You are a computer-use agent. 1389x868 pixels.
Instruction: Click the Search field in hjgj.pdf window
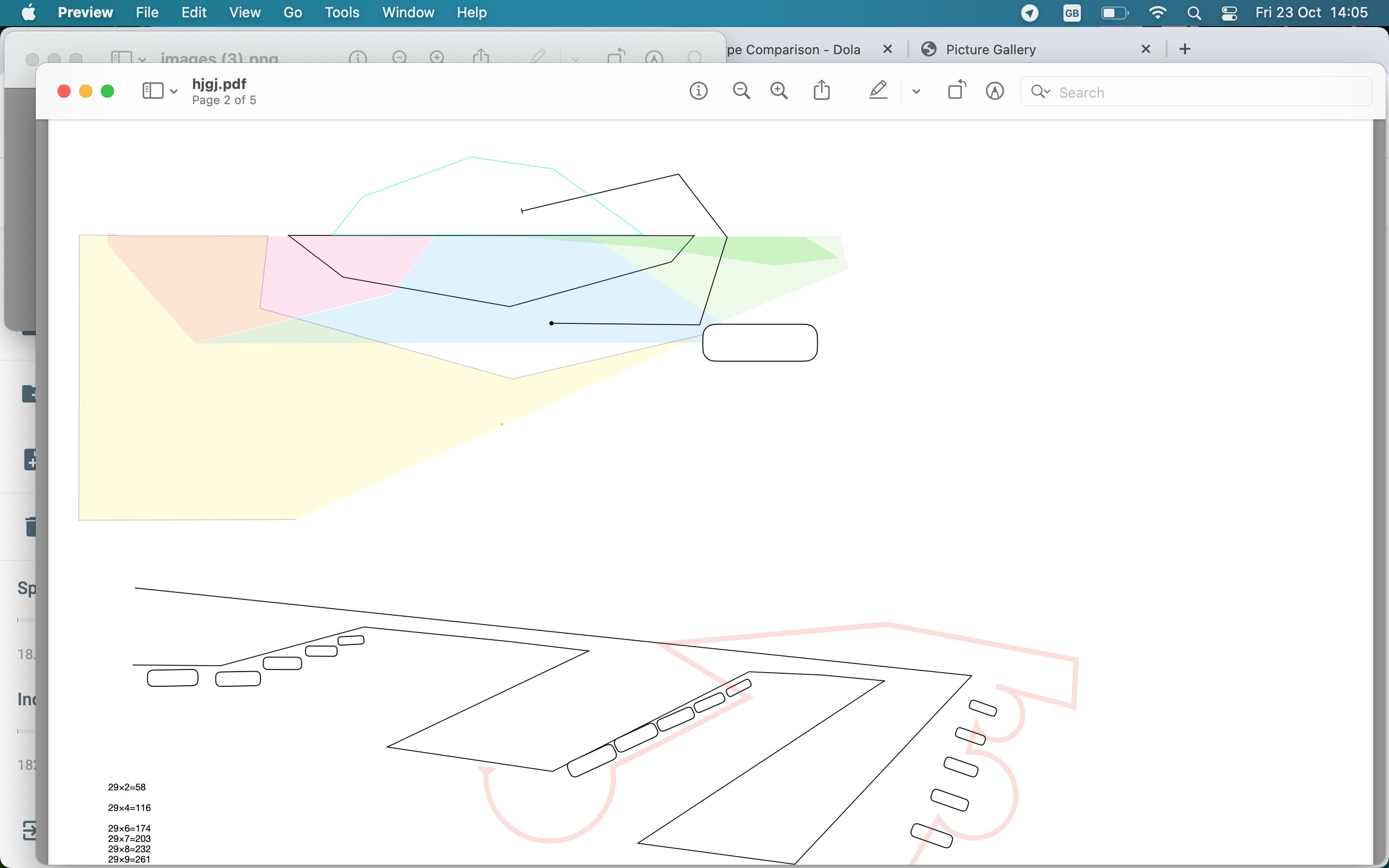click(1196, 92)
